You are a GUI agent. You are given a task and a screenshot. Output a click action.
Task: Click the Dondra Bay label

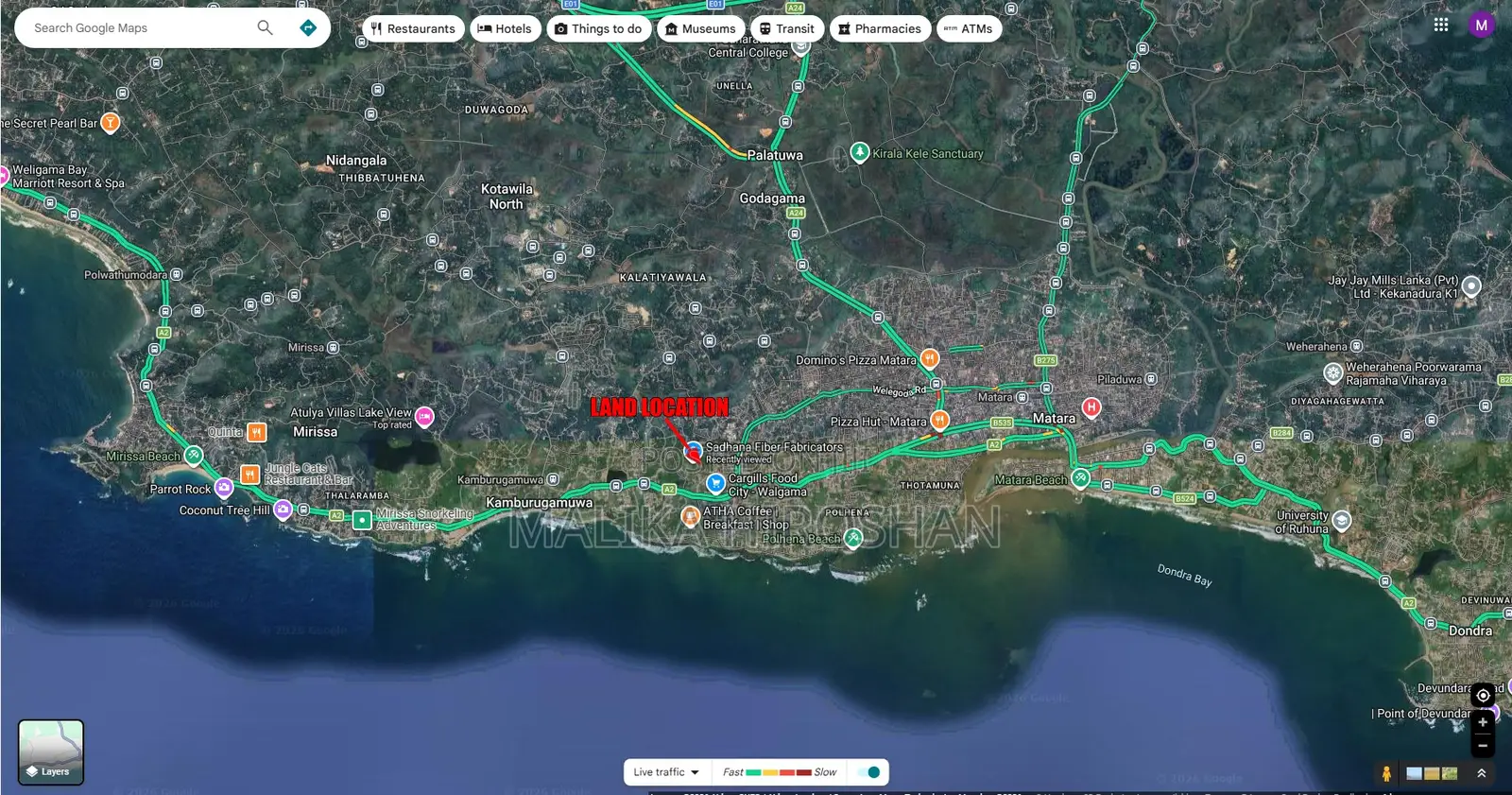(1184, 576)
